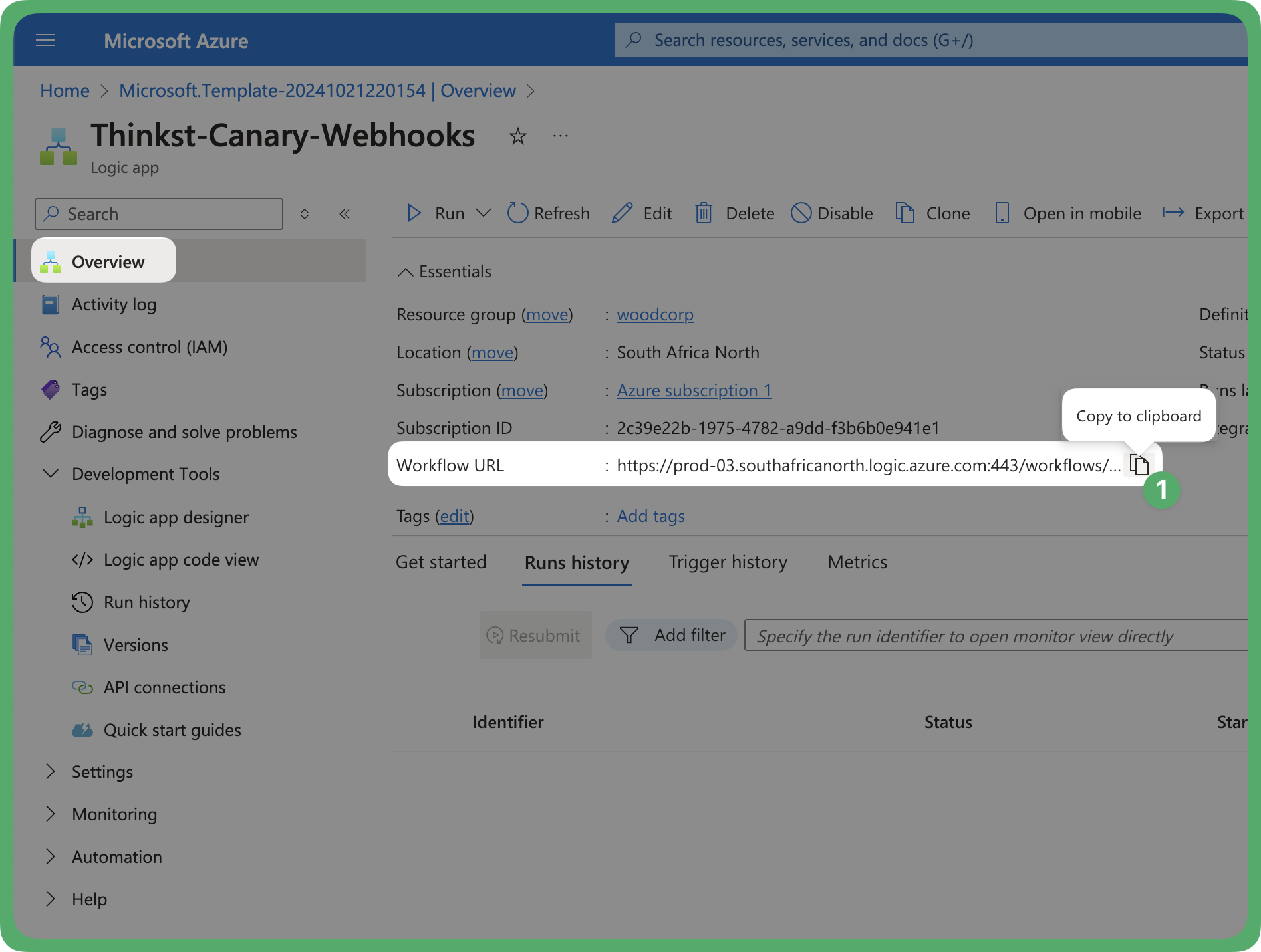Click move link for Resource group
The image size is (1261, 952).
point(547,314)
